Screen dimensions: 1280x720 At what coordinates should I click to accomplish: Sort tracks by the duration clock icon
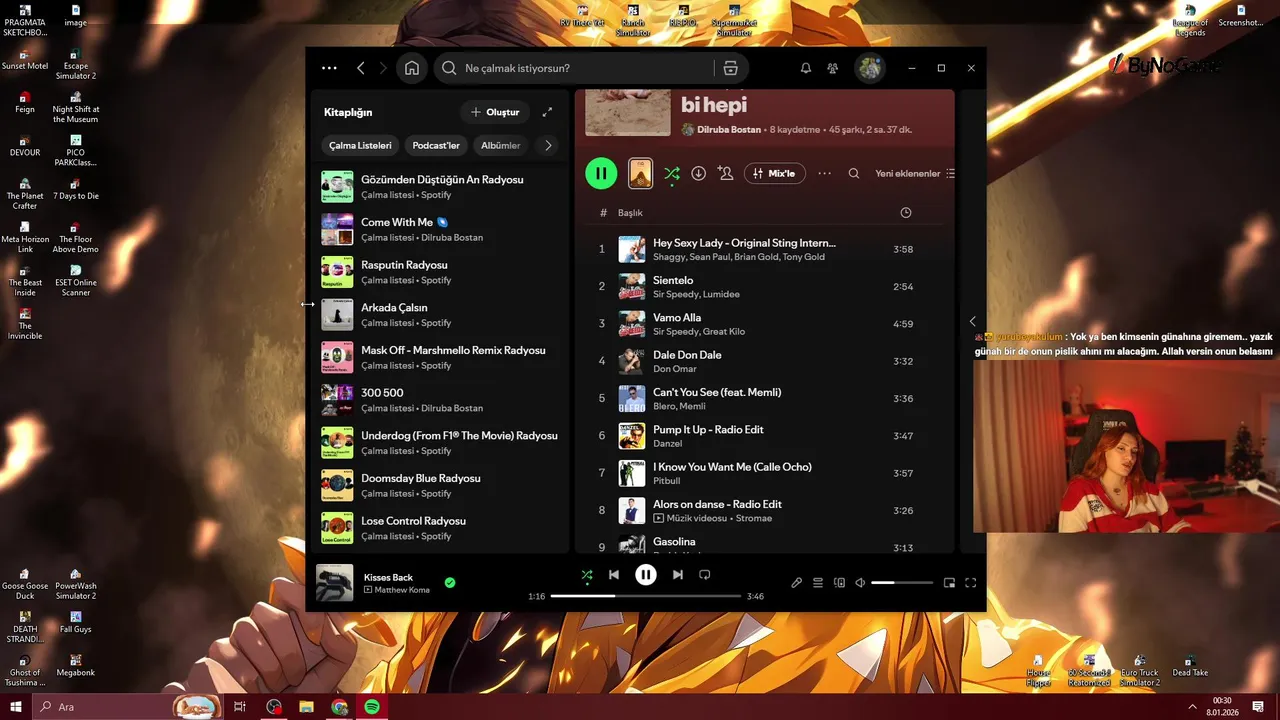[906, 213]
